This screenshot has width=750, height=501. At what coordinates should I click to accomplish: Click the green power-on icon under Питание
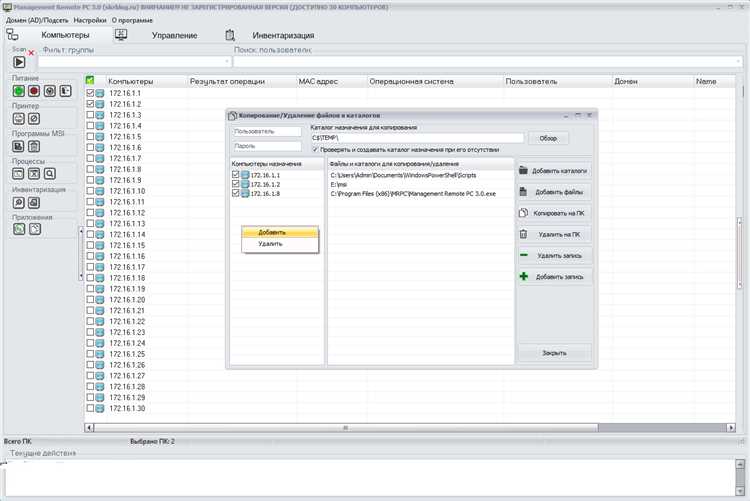pyautogui.click(x=19, y=91)
